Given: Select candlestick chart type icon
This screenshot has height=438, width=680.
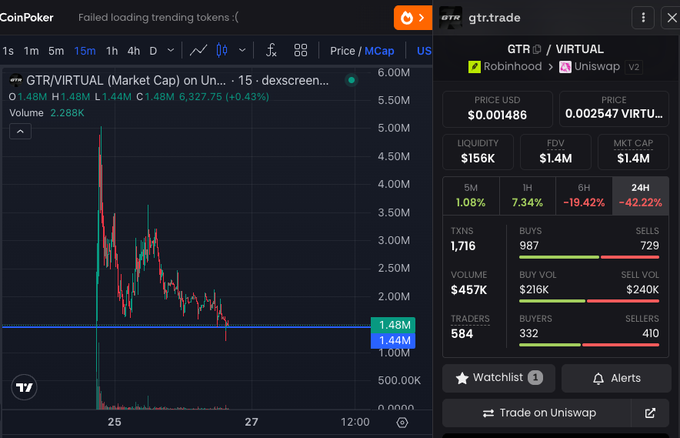Looking at the screenshot, I should tap(222, 51).
